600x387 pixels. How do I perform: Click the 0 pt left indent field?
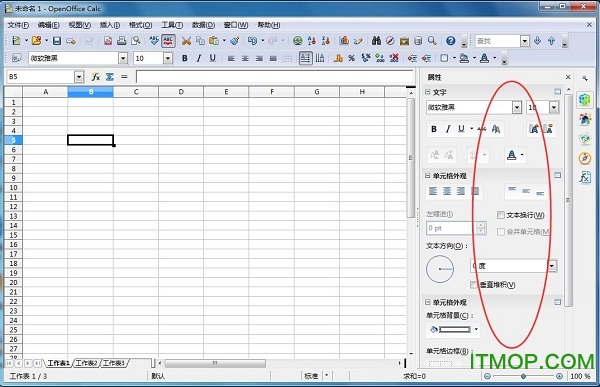pyautogui.click(x=451, y=228)
